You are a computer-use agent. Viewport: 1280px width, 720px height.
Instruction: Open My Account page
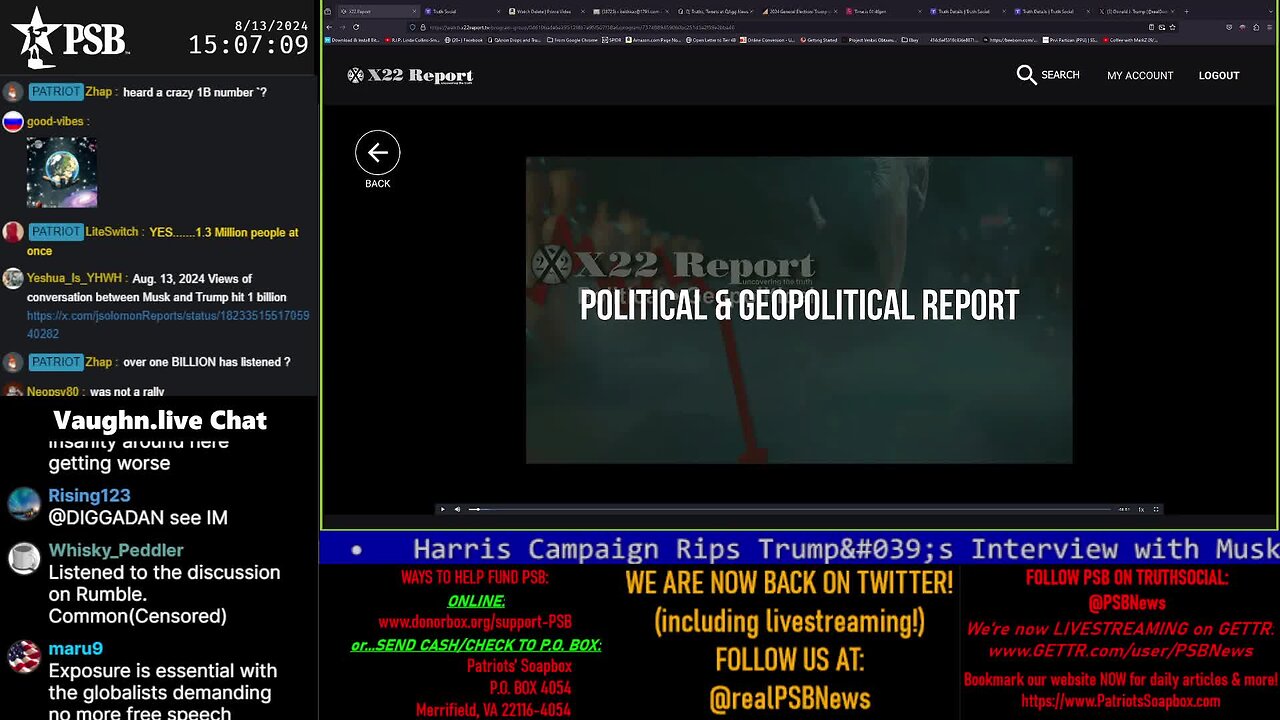coord(1140,75)
